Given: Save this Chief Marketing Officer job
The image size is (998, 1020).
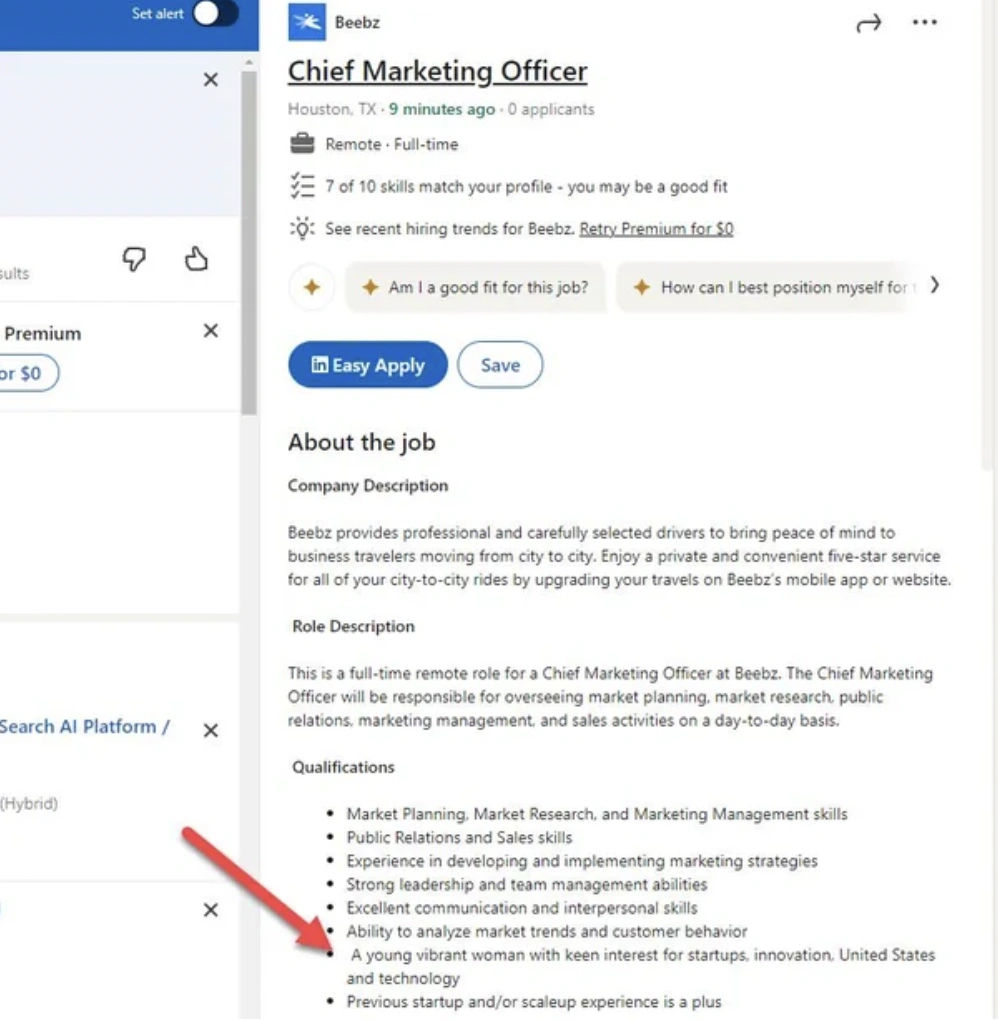Looking at the screenshot, I should 500,365.
